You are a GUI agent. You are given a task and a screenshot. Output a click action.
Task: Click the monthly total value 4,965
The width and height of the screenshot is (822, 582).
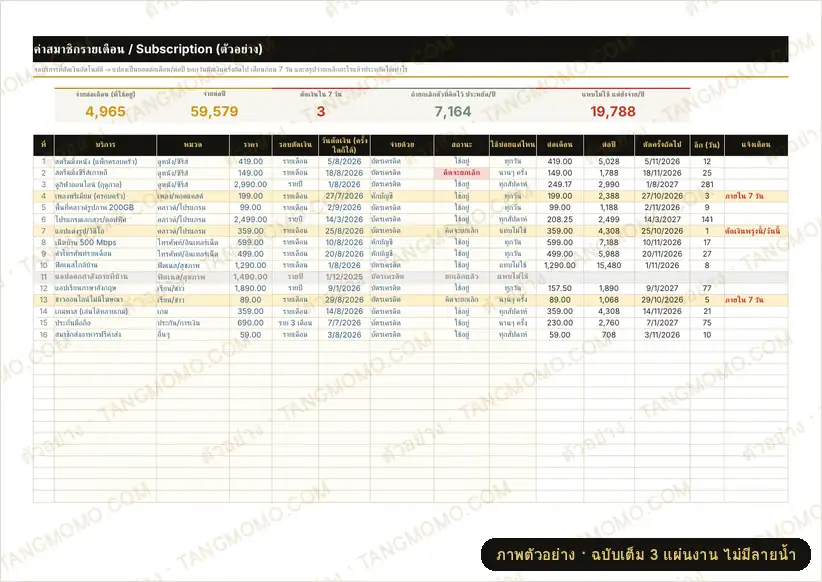coord(105,111)
